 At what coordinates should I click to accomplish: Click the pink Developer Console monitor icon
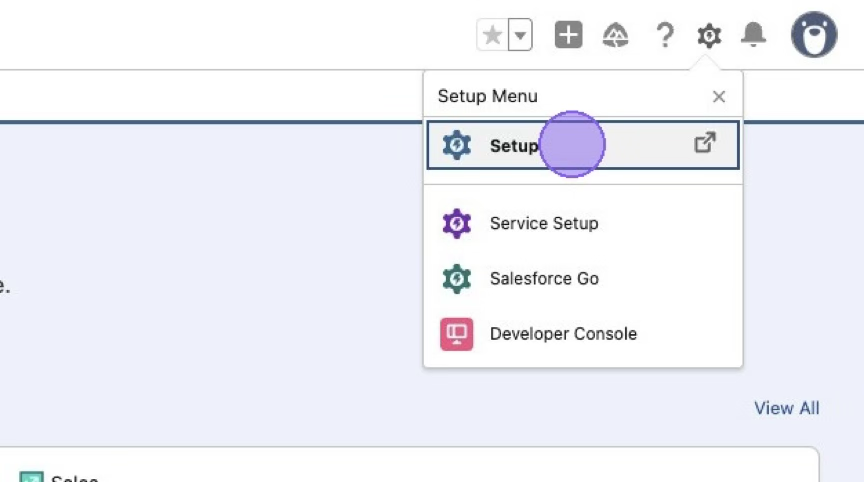click(457, 334)
